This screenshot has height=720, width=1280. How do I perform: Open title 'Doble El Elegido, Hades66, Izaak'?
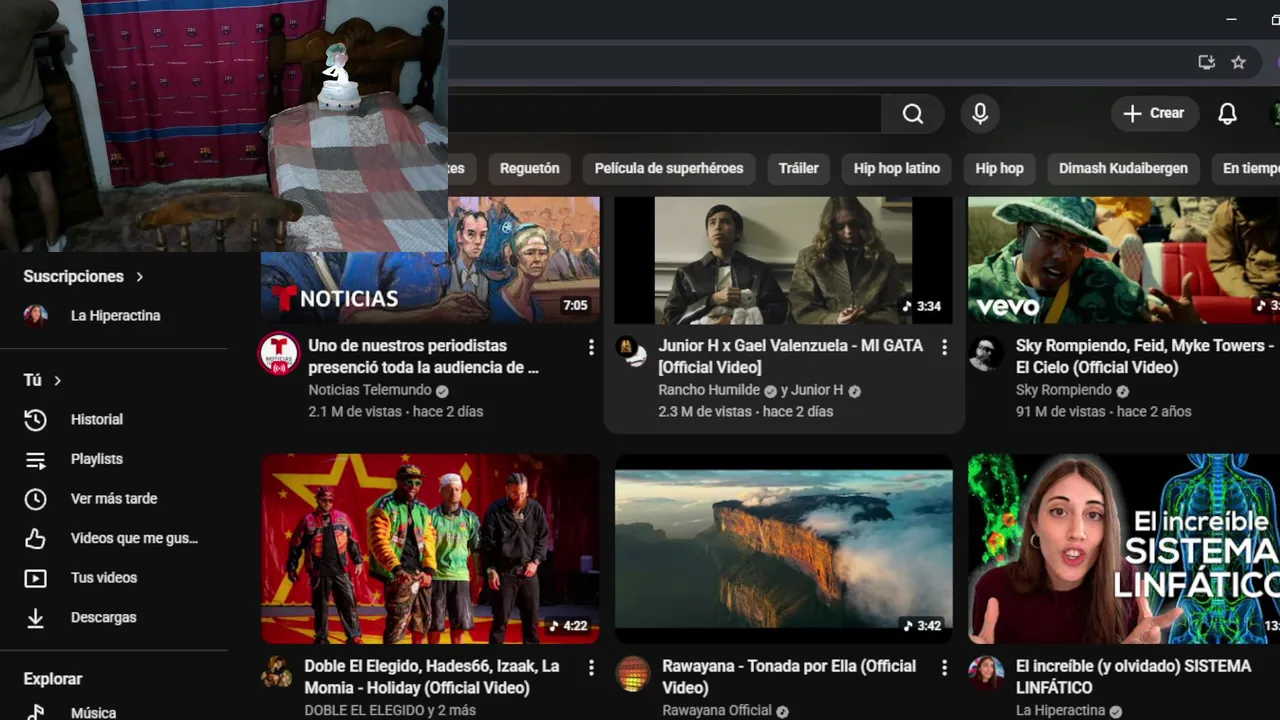[x=434, y=676]
